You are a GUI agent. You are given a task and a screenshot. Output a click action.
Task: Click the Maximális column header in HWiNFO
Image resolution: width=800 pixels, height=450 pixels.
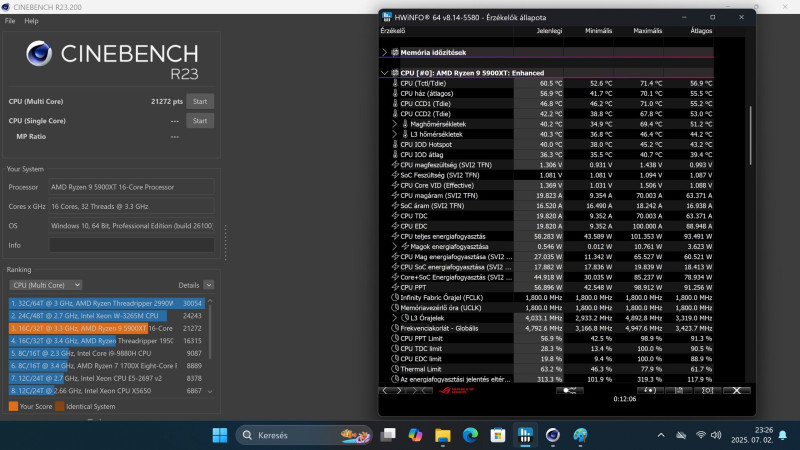point(647,31)
